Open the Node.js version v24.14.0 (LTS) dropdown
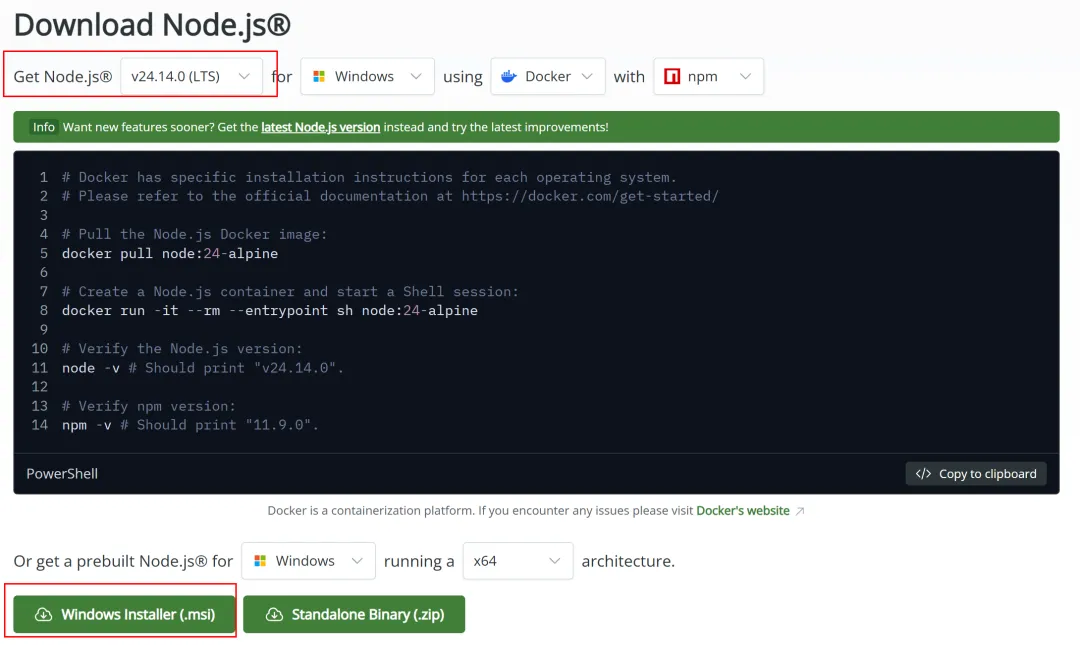1080x645 pixels. [x=191, y=76]
